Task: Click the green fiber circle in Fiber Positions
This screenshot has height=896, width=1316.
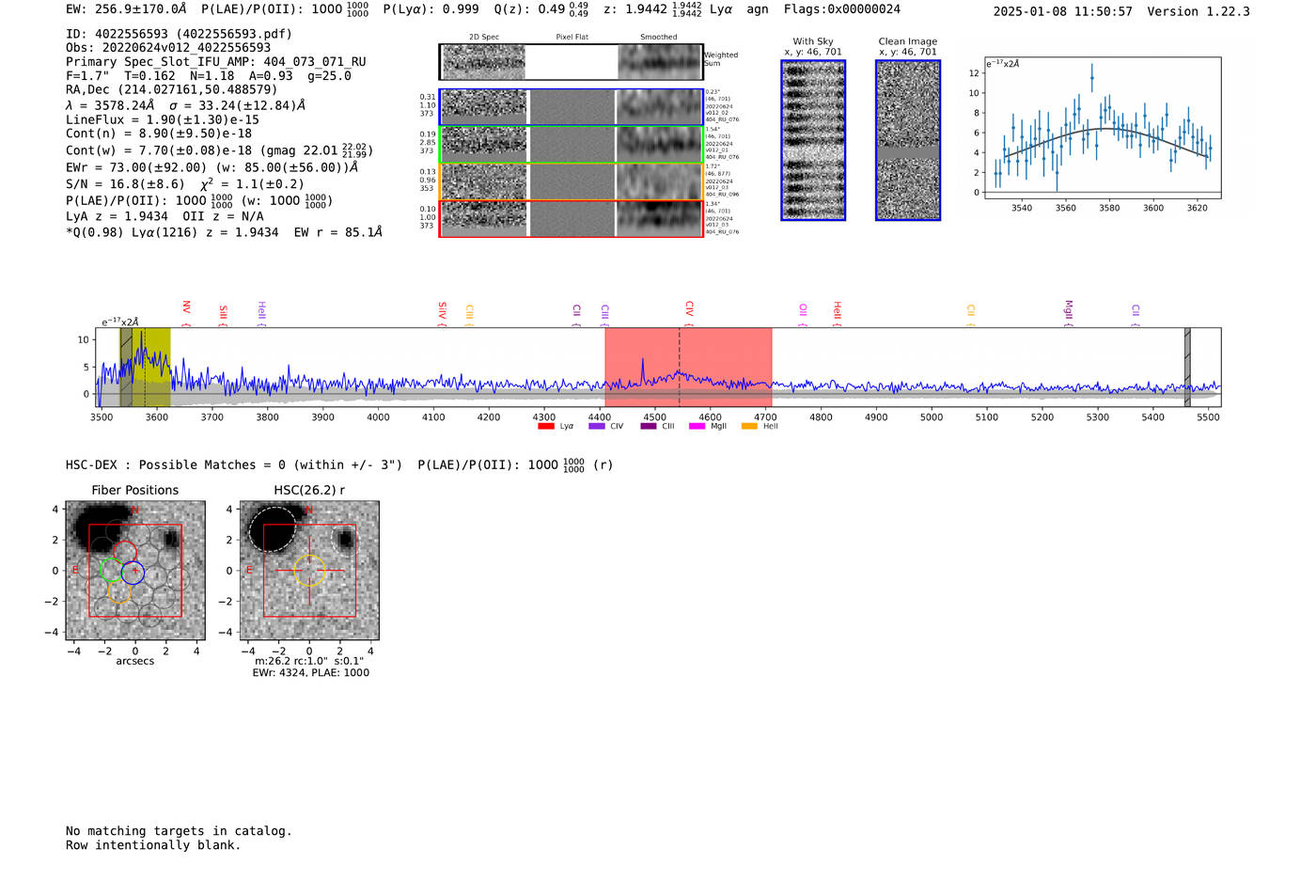Action: click(x=111, y=570)
